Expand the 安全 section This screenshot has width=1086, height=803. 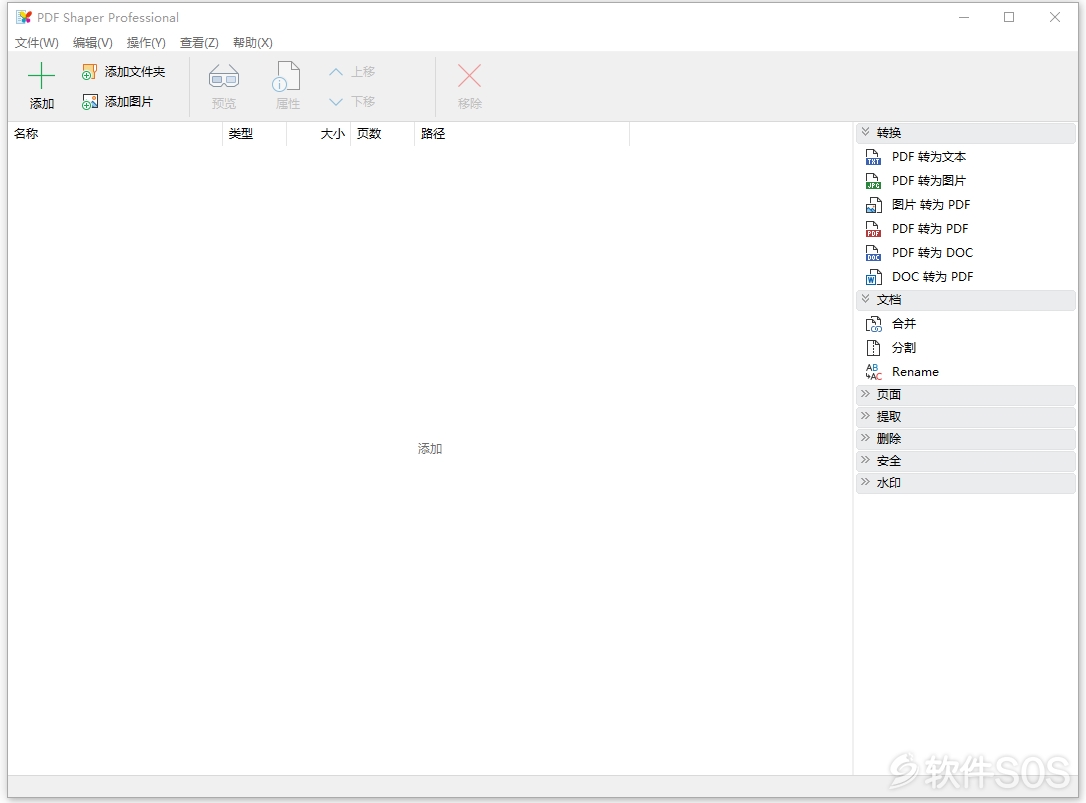click(x=965, y=461)
